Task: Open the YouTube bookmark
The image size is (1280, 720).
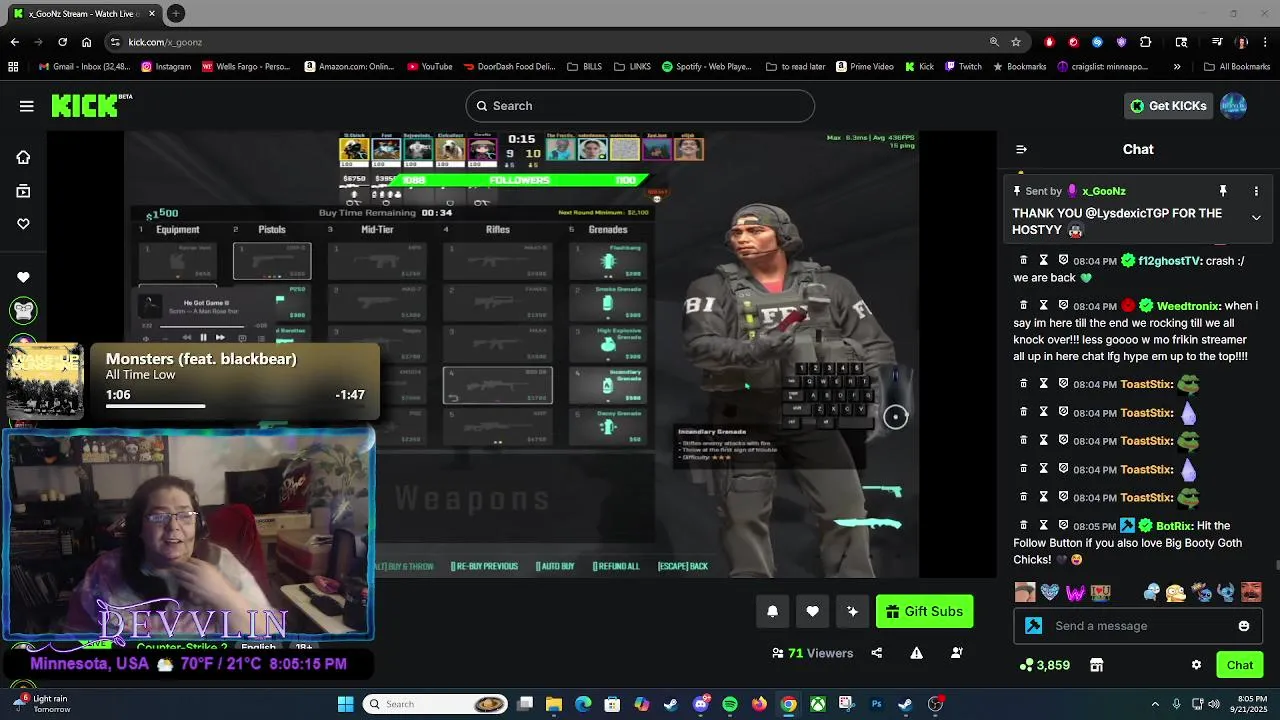Action: coord(430,67)
